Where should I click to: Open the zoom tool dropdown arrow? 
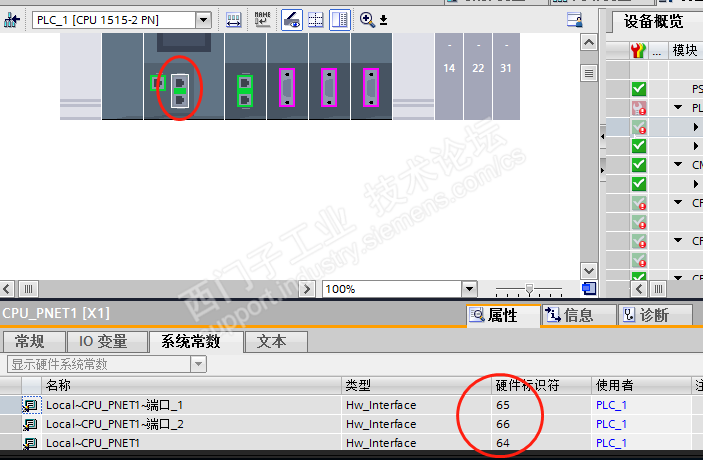coord(384,20)
